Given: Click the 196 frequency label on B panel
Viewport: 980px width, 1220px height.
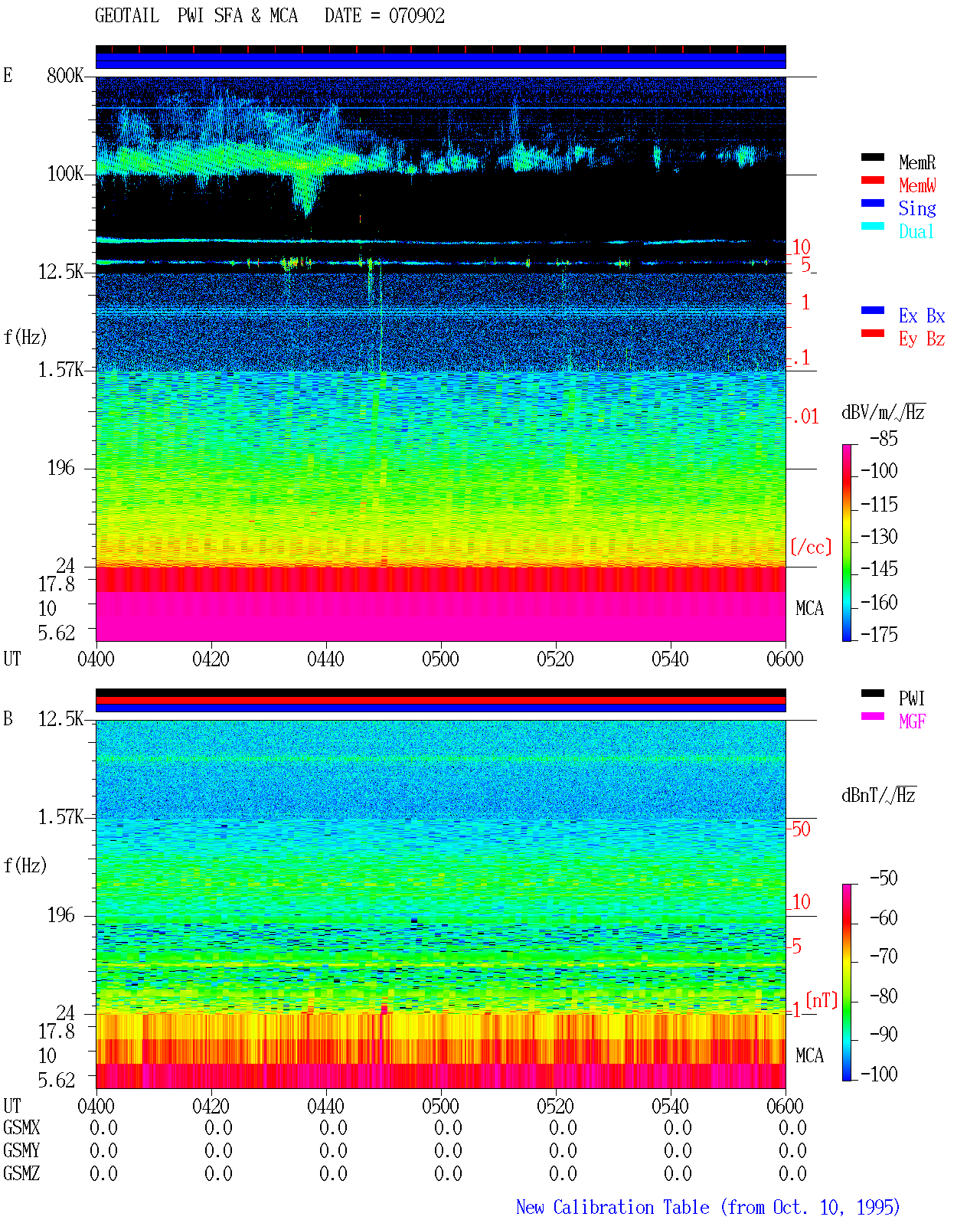Looking at the screenshot, I should click(61, 914).
